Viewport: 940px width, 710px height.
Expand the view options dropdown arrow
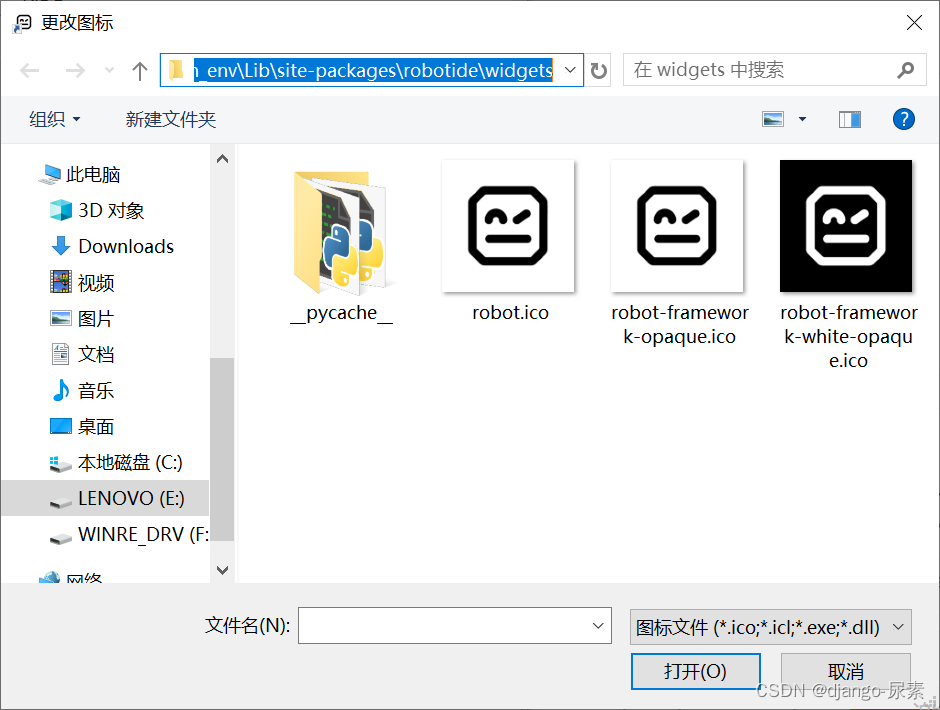click(x=802, y=119)
